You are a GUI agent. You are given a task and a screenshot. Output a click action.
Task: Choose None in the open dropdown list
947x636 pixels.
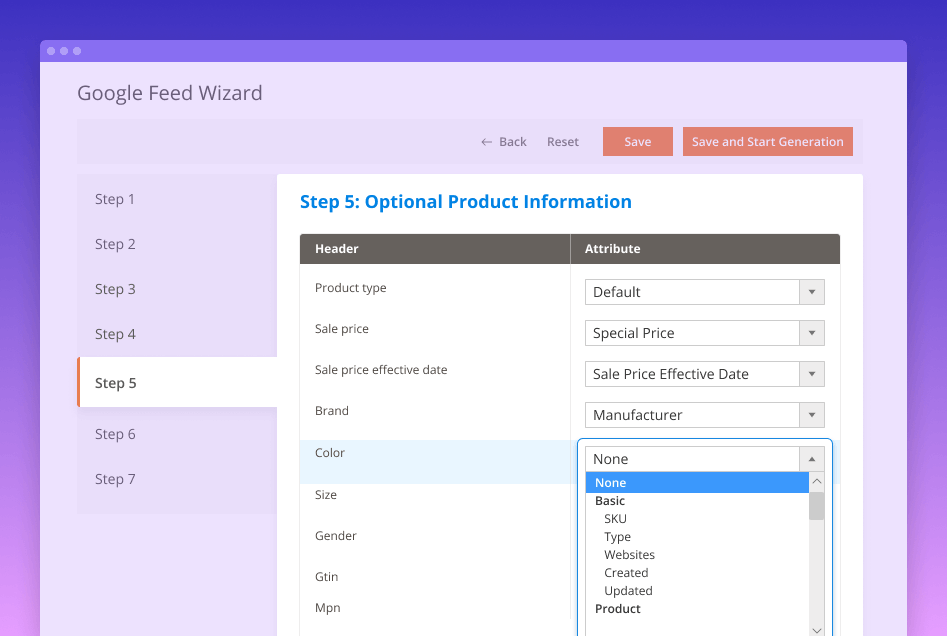[x=610, y=482]
